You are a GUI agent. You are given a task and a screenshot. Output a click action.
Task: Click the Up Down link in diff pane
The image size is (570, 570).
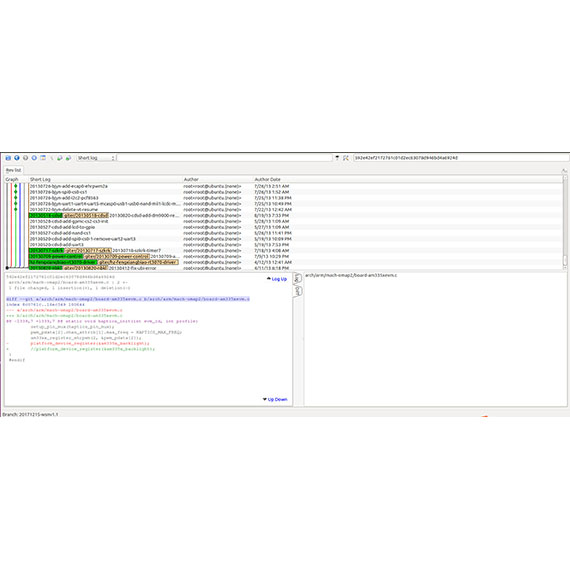[277, 399]
